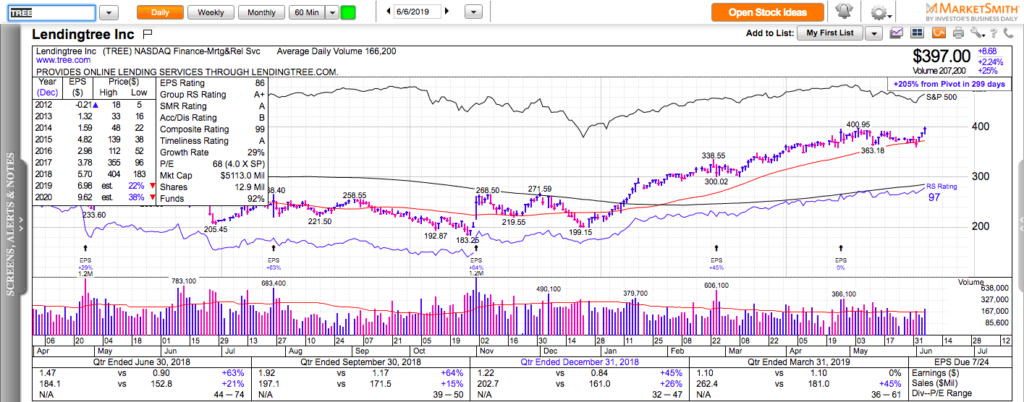Click the Composite Rating 99 row
The image size is (1024, 402).
[x=212, y=129]
